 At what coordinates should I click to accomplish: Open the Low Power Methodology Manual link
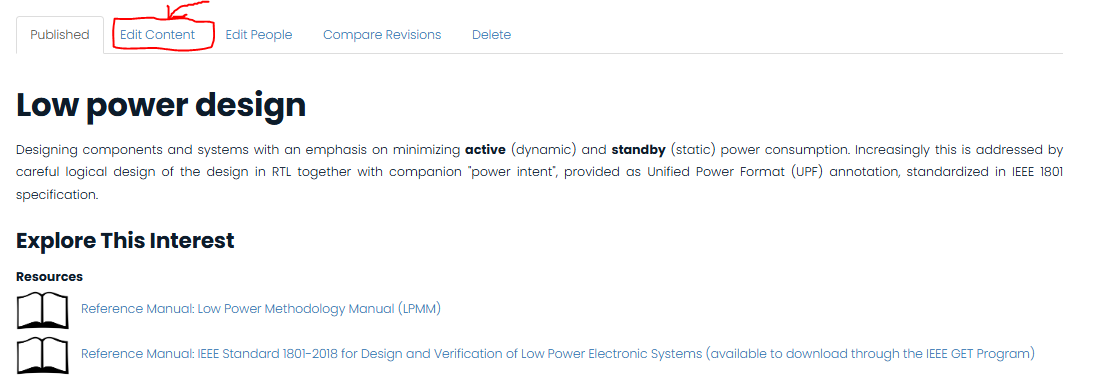pyautogui.click(x=261, y=309)
